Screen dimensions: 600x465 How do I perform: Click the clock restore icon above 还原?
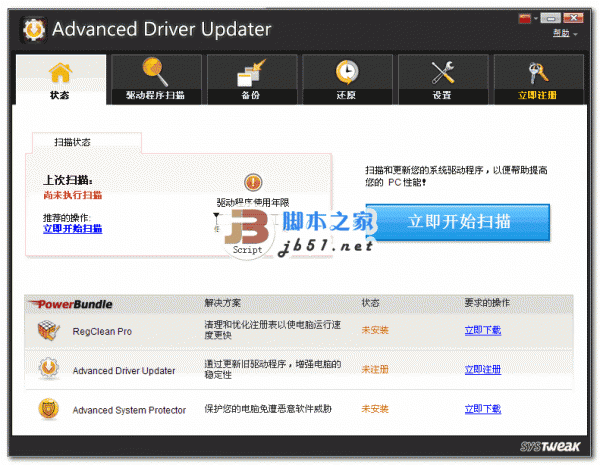pos(347,72)
